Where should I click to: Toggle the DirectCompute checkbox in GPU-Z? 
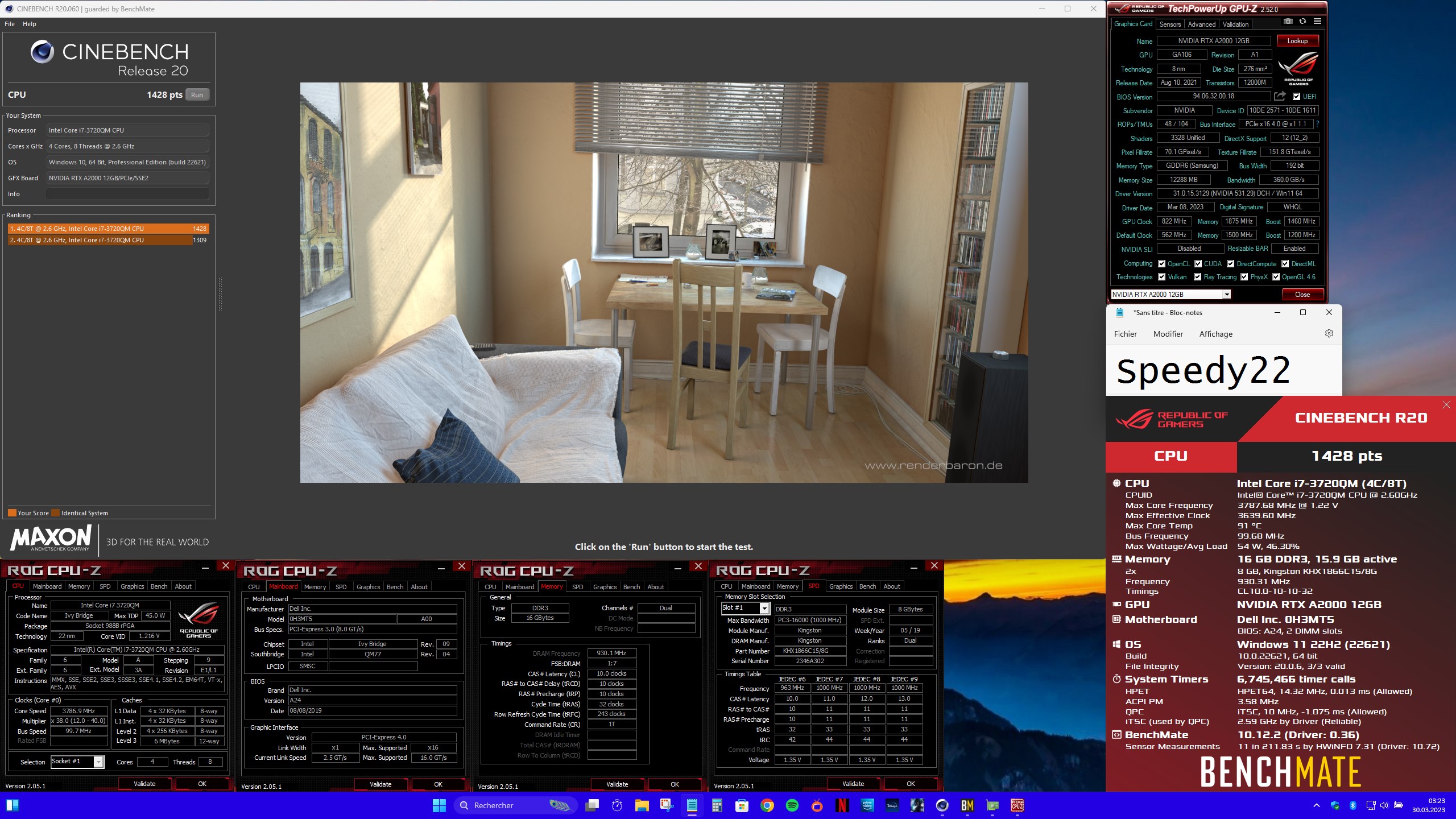click(1230, 264)
